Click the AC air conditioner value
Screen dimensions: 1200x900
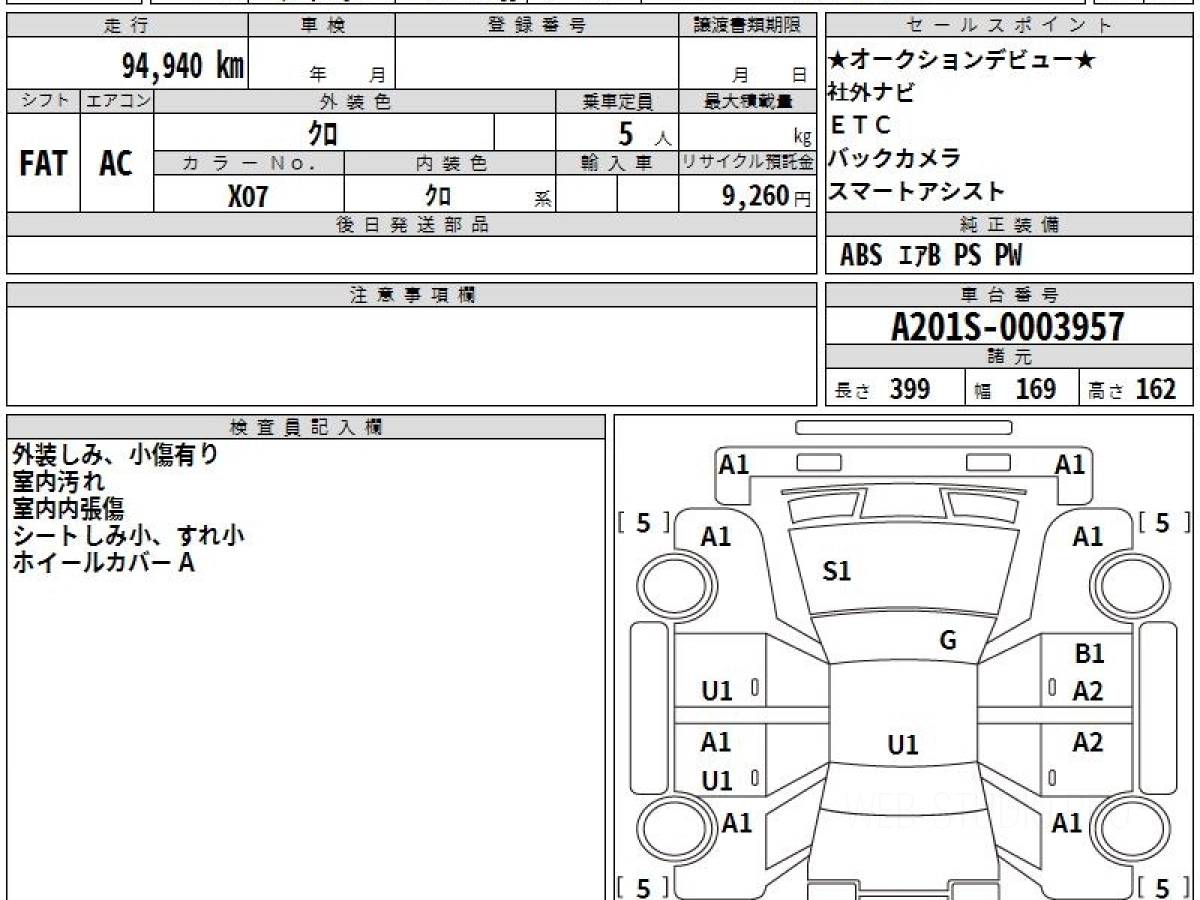pyautogui.click(x=116, y=163)
